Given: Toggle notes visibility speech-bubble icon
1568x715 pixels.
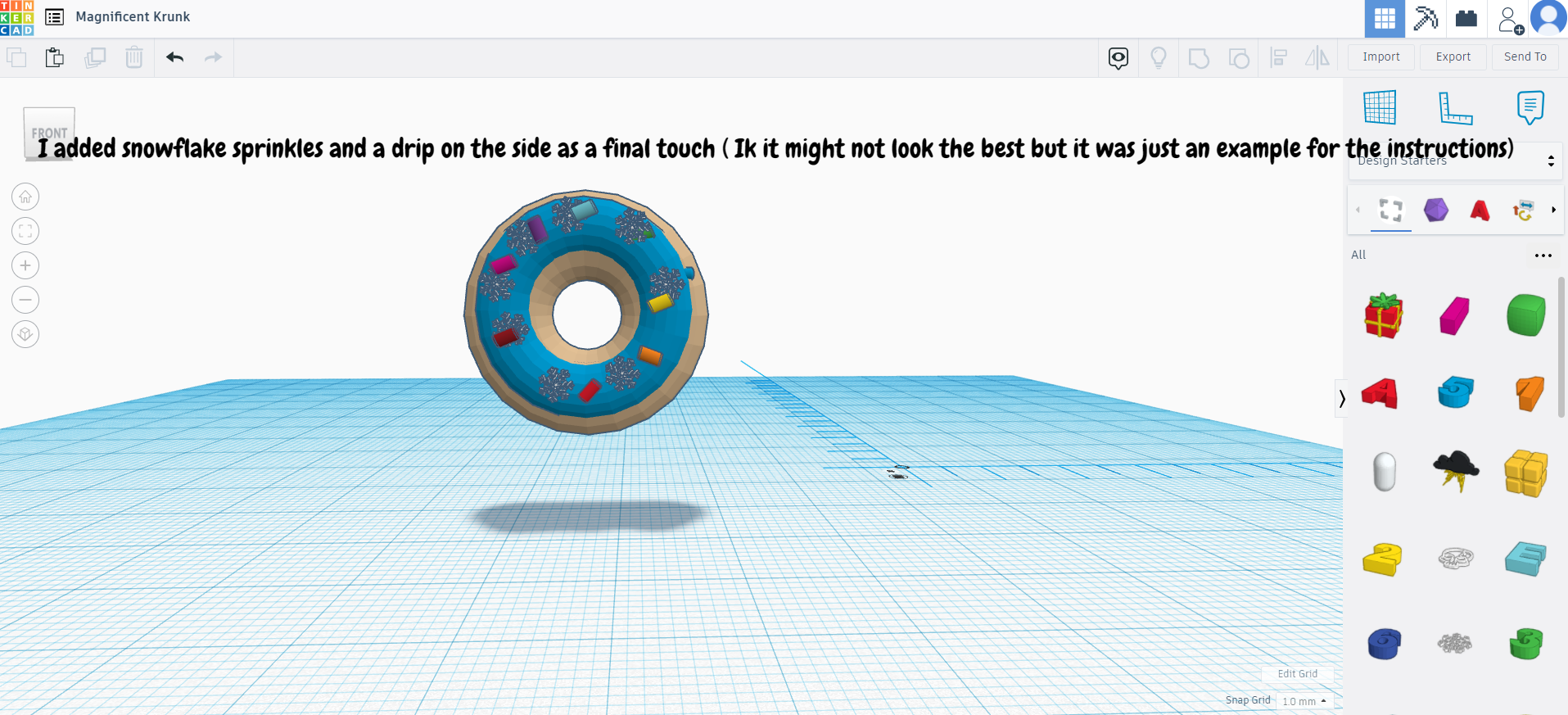Looking at the screenshot, I should pos(1118,58).
